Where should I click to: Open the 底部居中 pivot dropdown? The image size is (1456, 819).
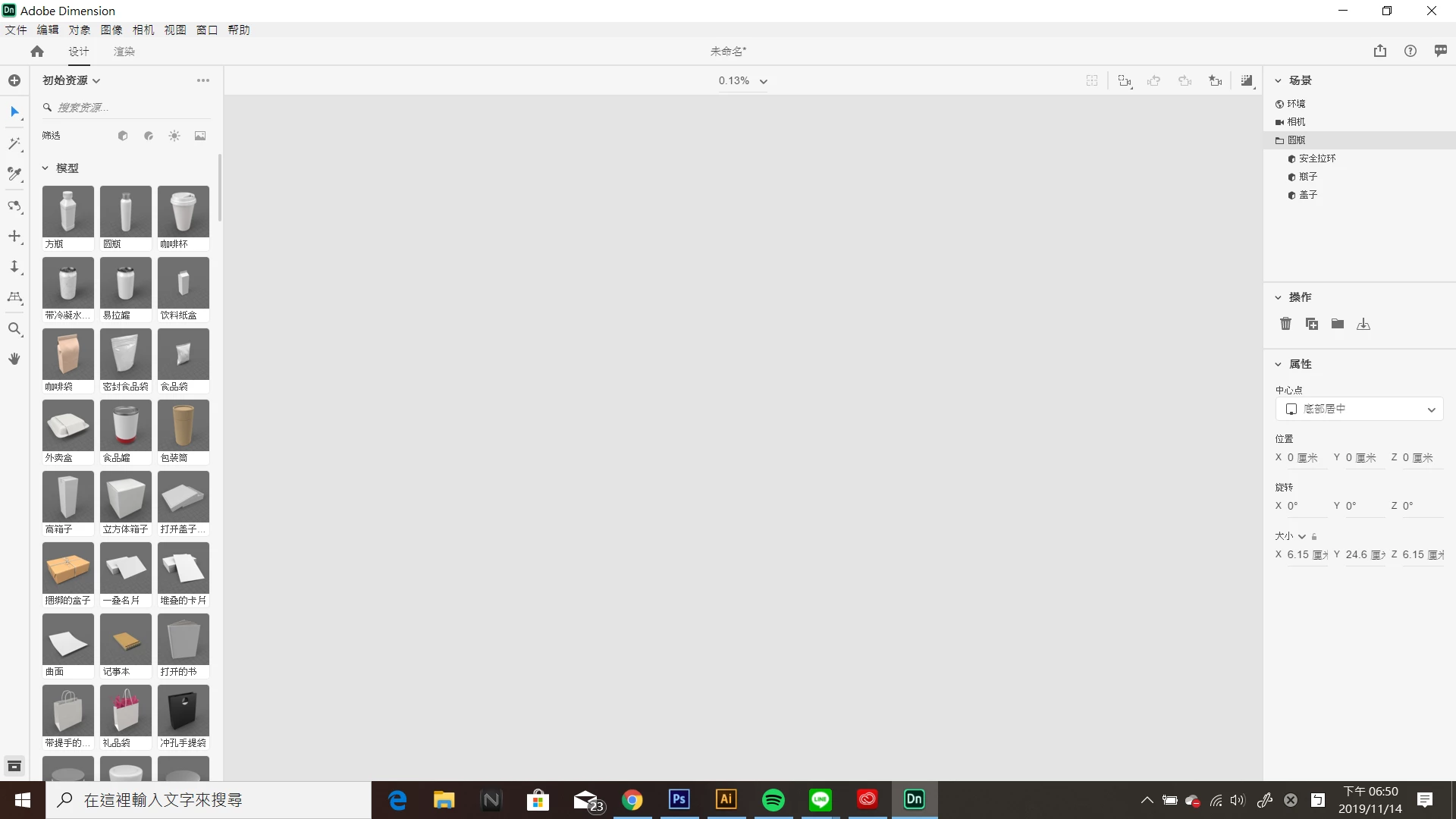pyautogui.click(x=1358, y=409)
